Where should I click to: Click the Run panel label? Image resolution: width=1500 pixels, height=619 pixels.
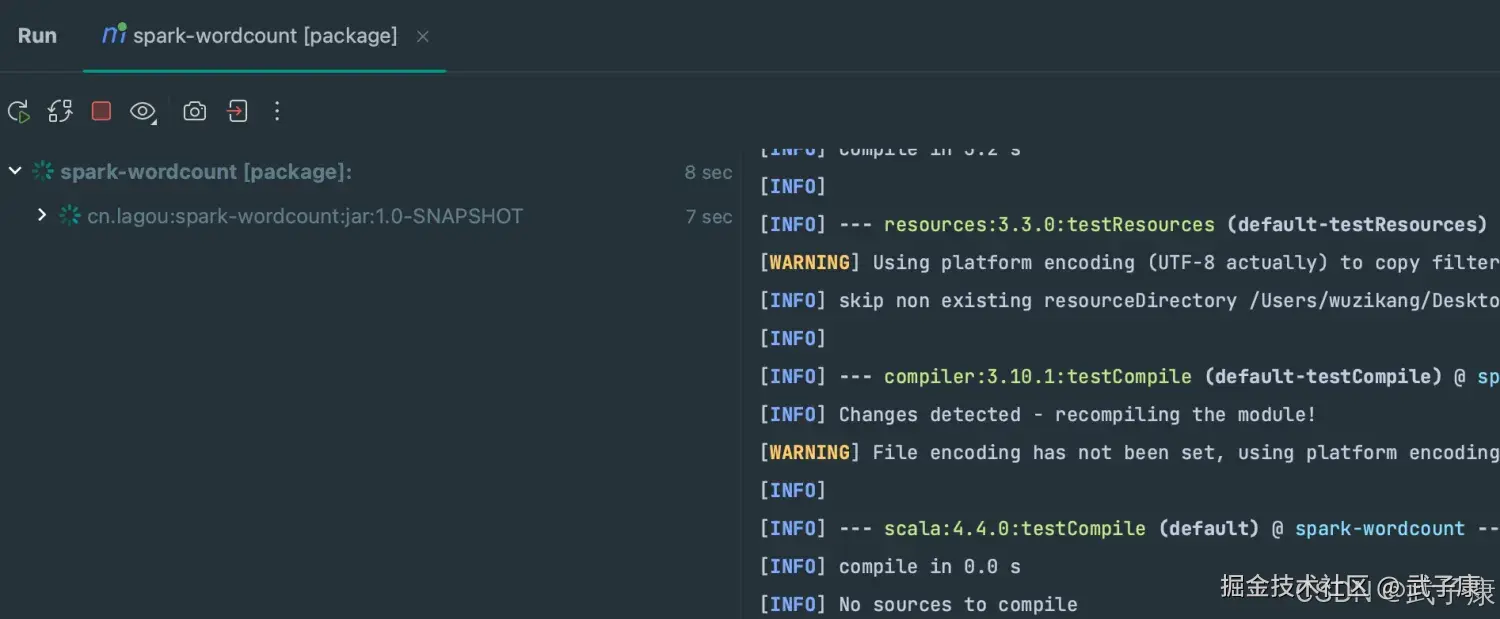37,36
